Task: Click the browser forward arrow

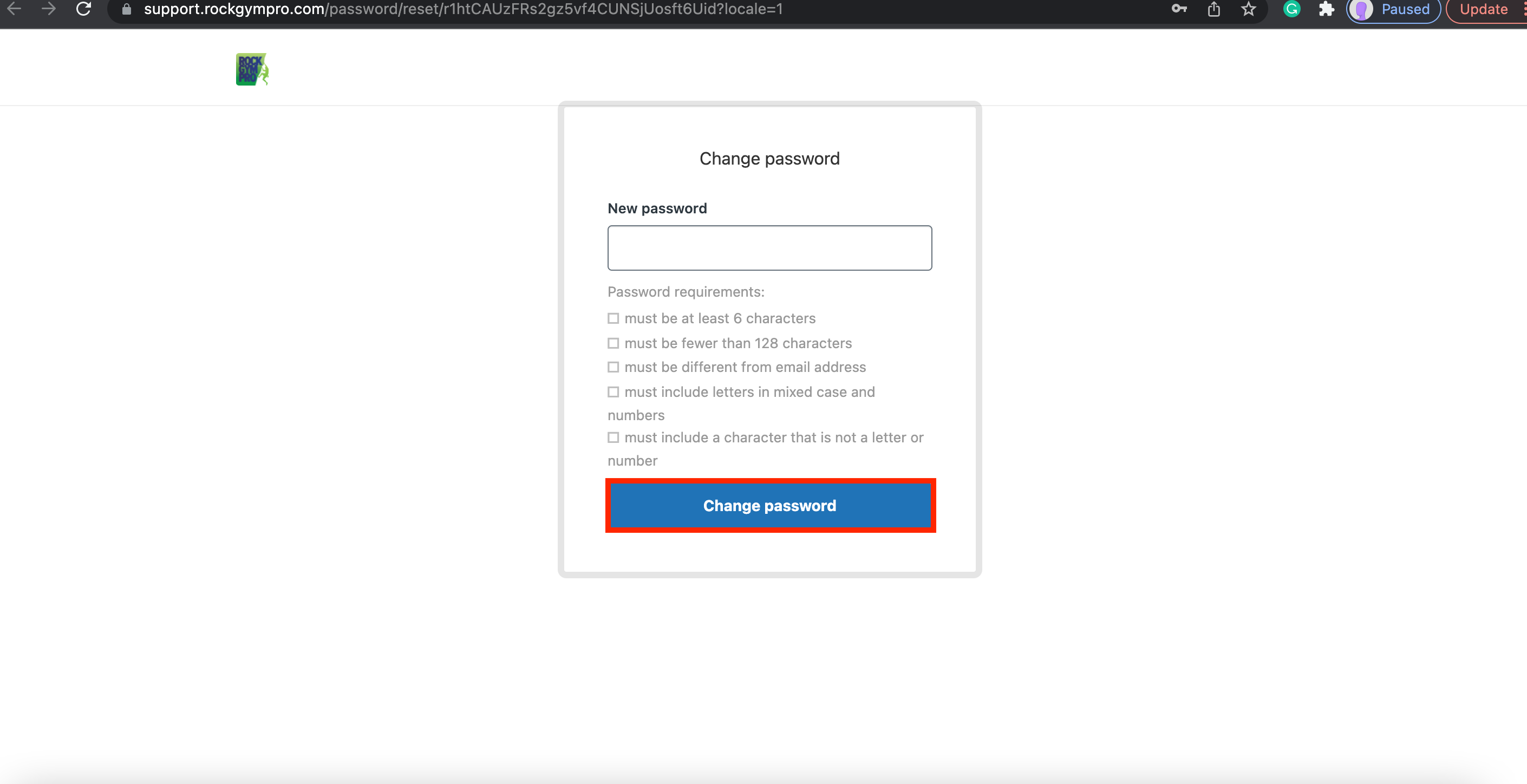Action: tap(49, 9)
